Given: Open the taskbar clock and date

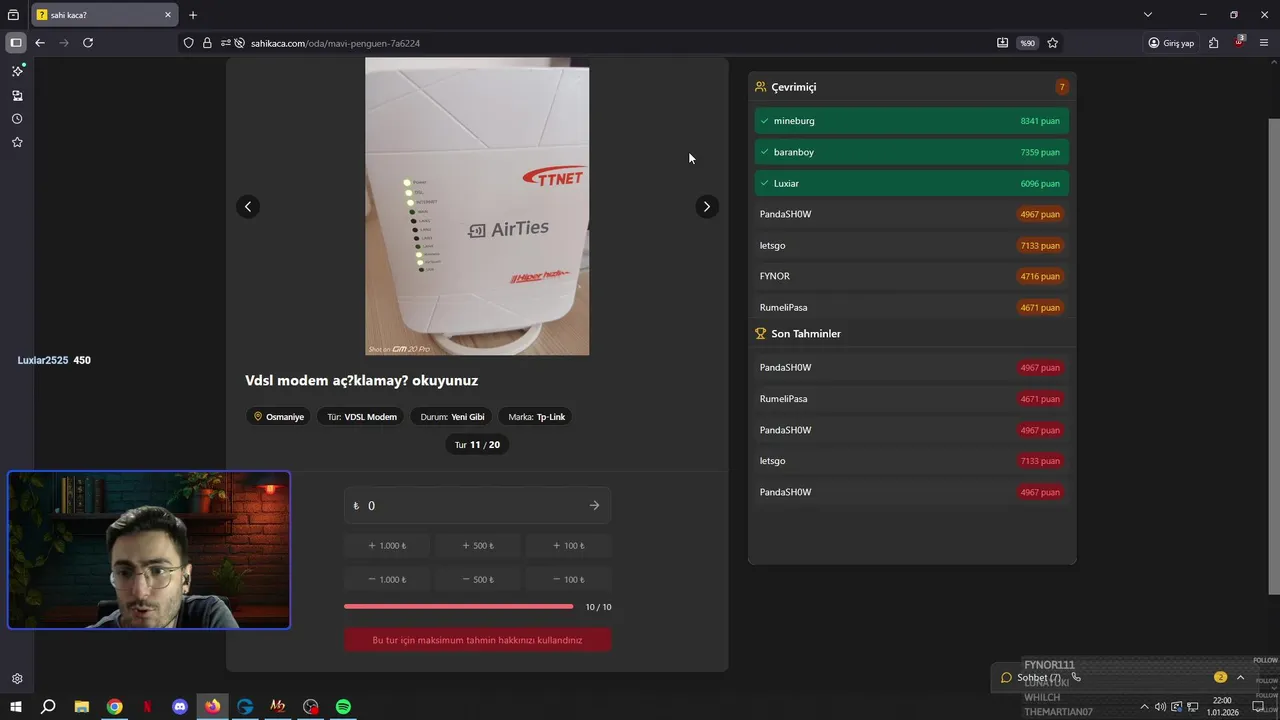Looking at the screenshot, I should click(x=1222, y=707).
